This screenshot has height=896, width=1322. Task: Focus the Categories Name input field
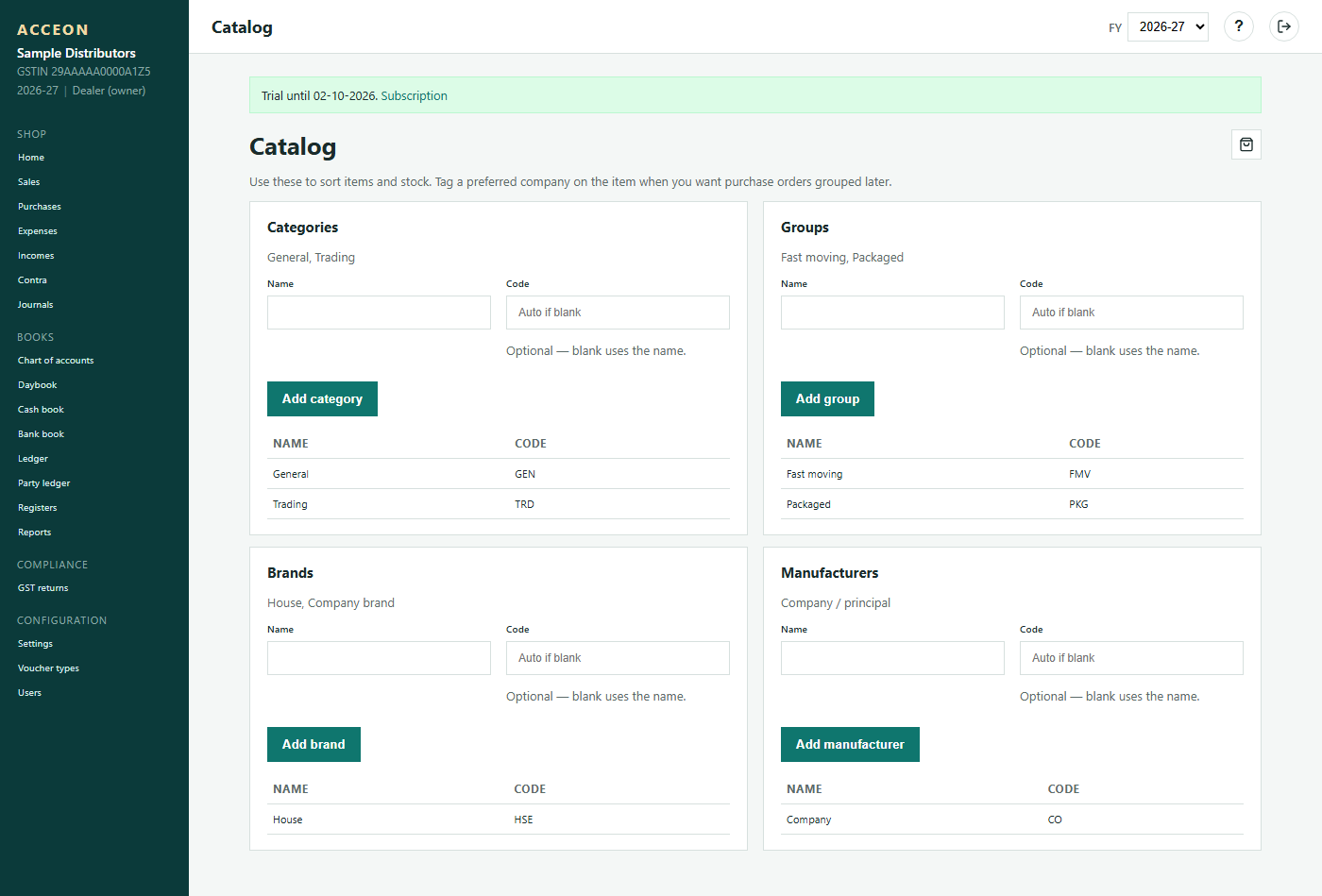[x=379, y=313]
